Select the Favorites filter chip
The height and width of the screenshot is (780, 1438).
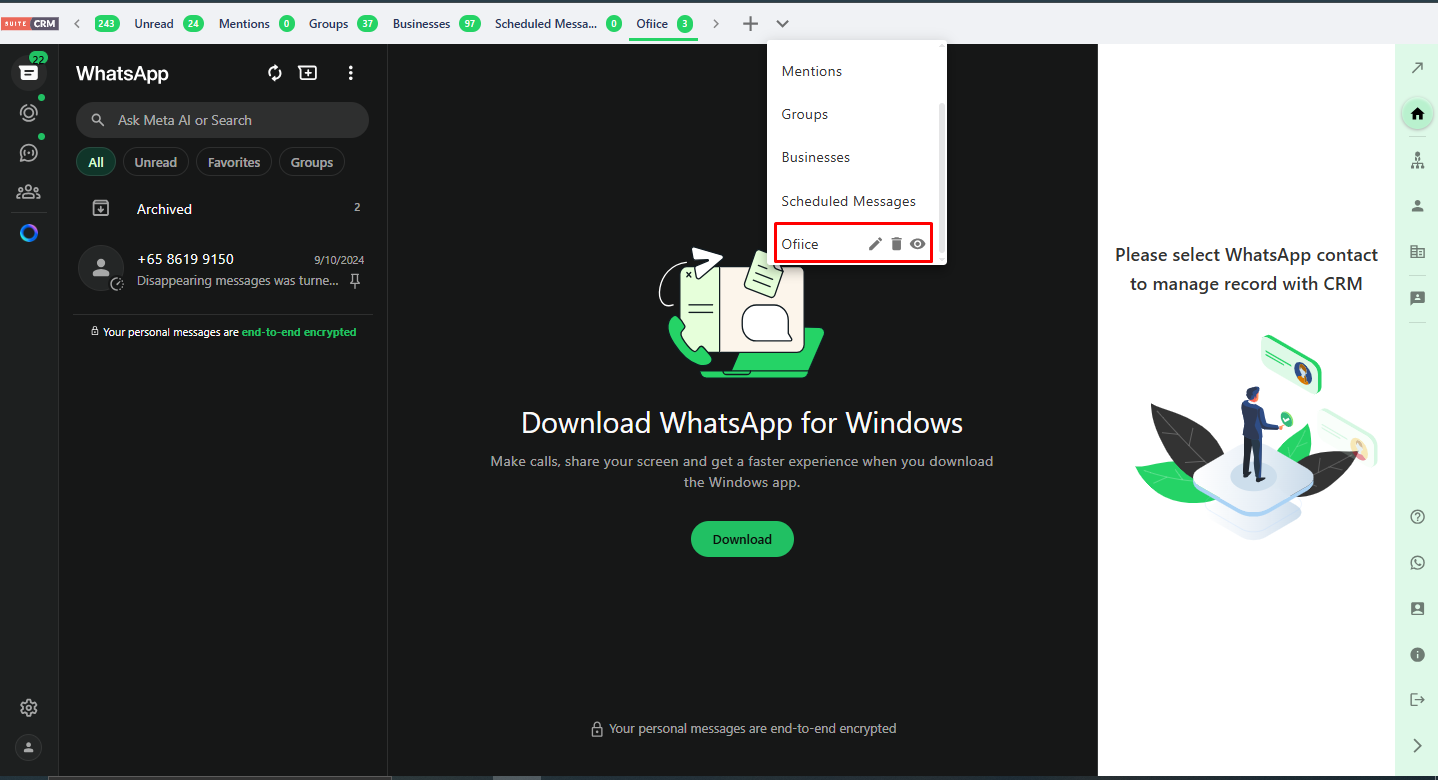click(x=234, y=162)
